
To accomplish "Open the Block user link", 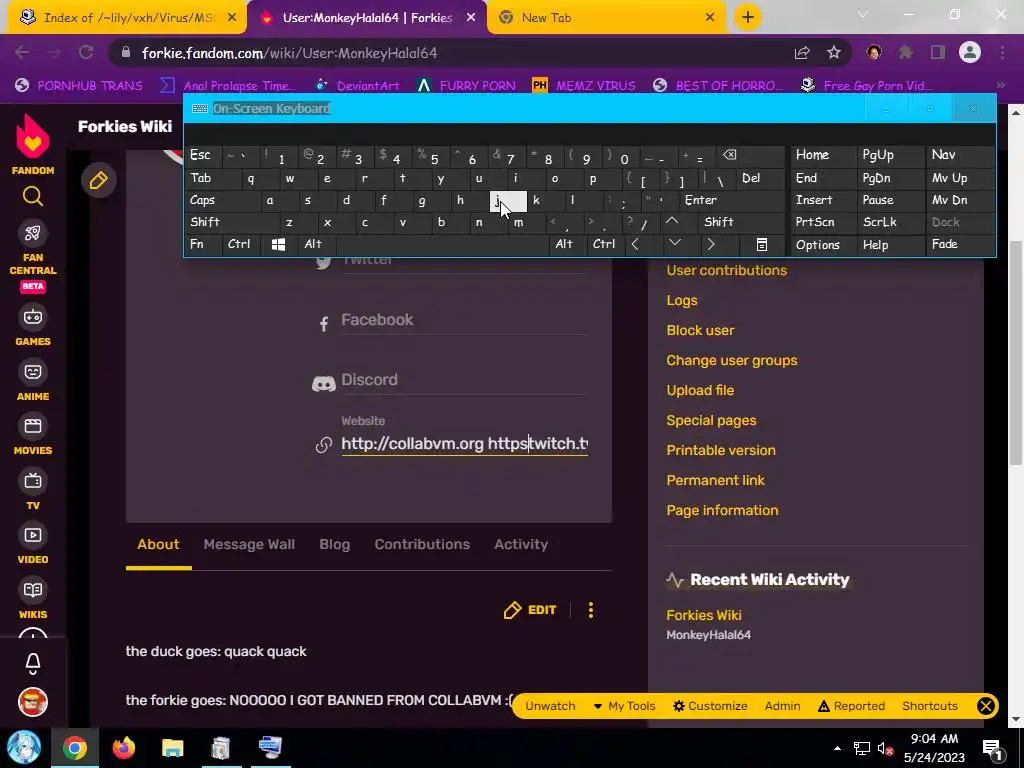I will coord(700,330).
